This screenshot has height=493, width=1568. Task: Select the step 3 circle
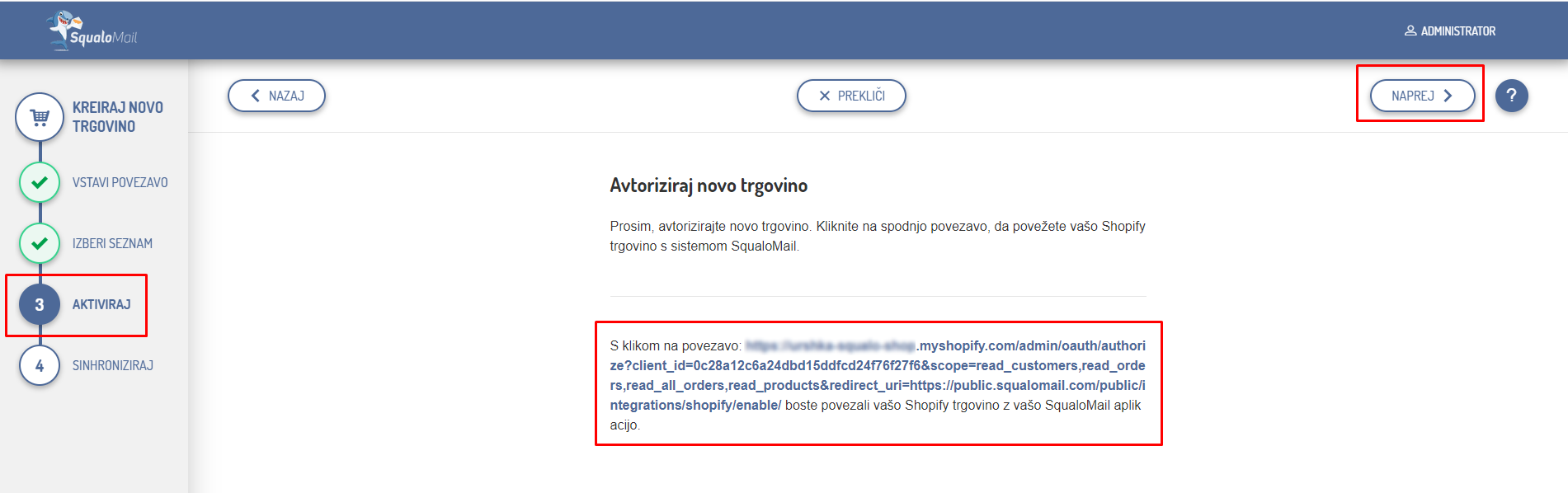coord(40,304)
